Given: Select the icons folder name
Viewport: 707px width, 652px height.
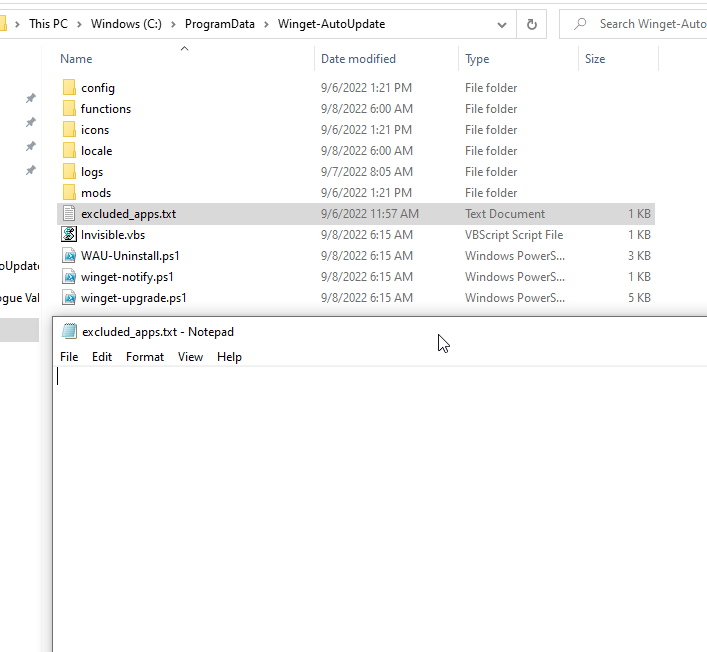Looking at the screenshot, I should pos(95,130).
